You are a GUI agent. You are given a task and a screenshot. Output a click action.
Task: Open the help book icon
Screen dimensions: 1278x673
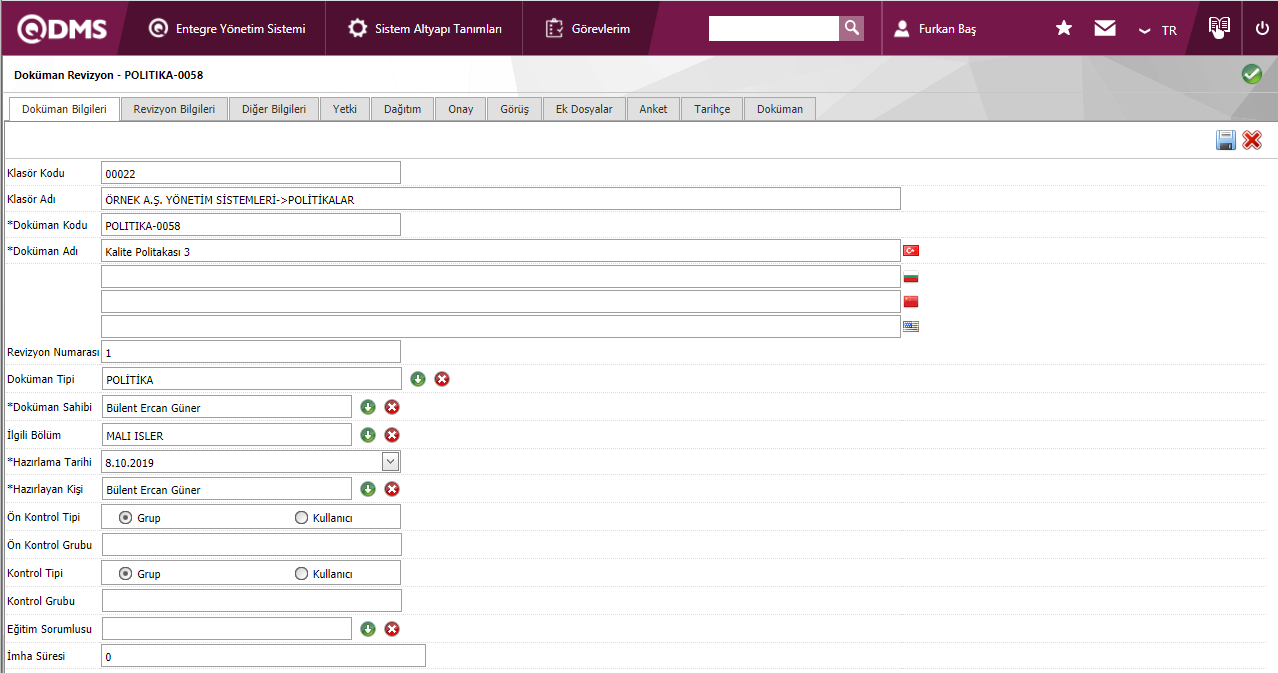tap(1218, 27)
